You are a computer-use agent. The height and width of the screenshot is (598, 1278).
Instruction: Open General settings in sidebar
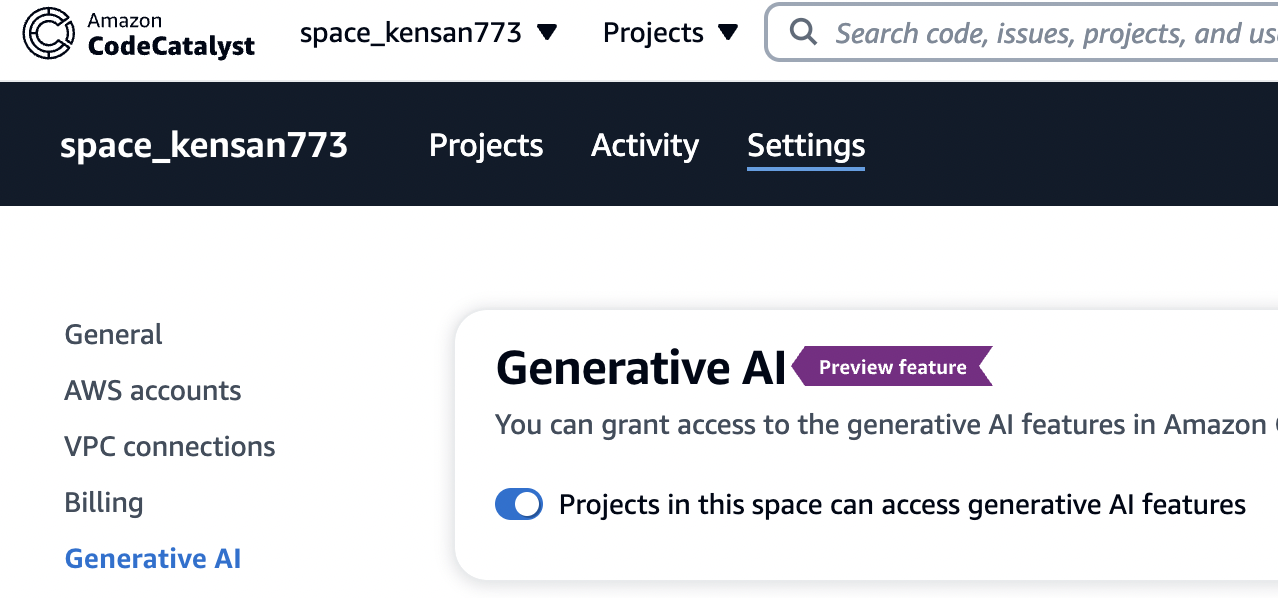(113, 334)
